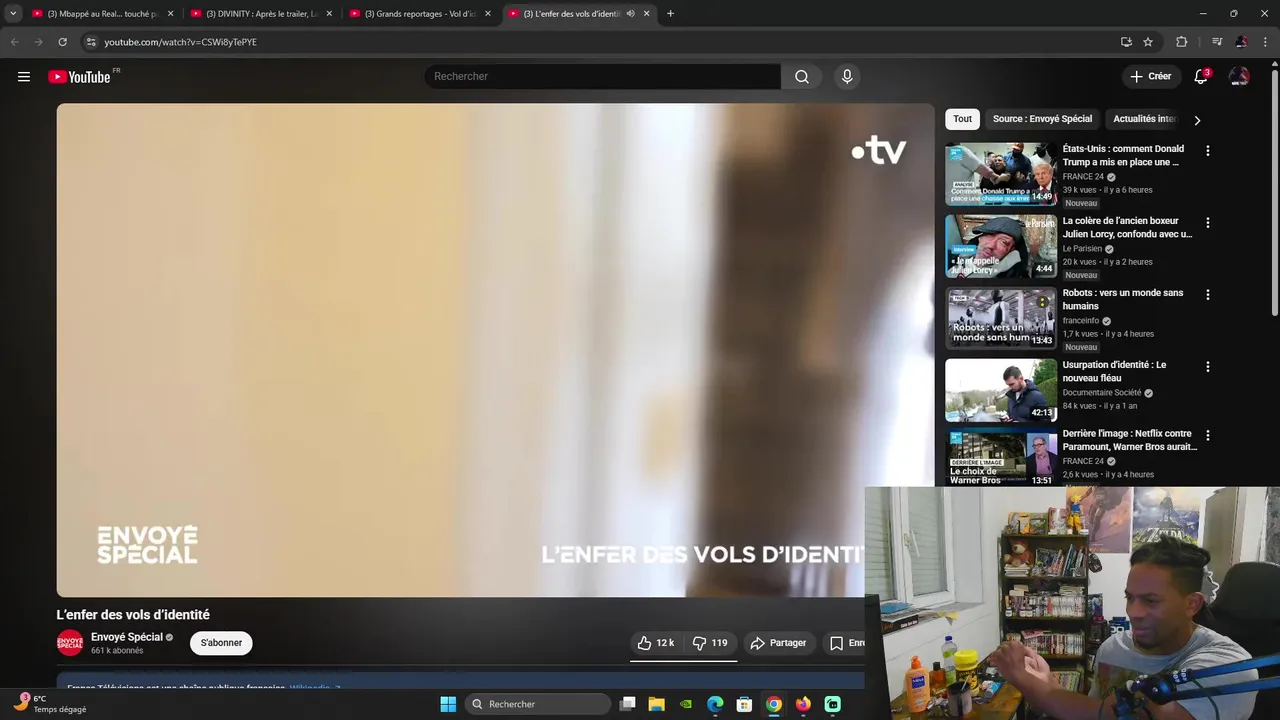
Task: Click the YouTube Rechercher search field
Action: click(x=603, y=77)
